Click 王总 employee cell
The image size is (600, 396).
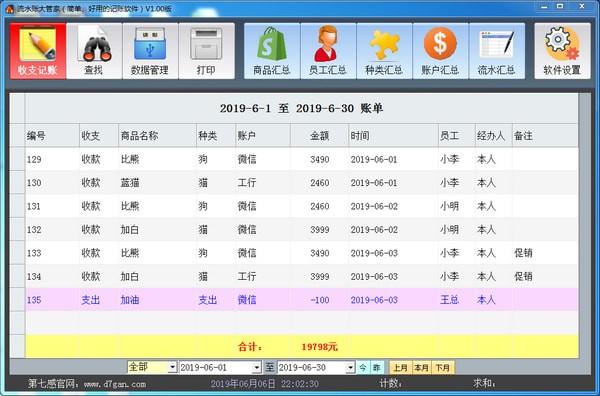449,300
